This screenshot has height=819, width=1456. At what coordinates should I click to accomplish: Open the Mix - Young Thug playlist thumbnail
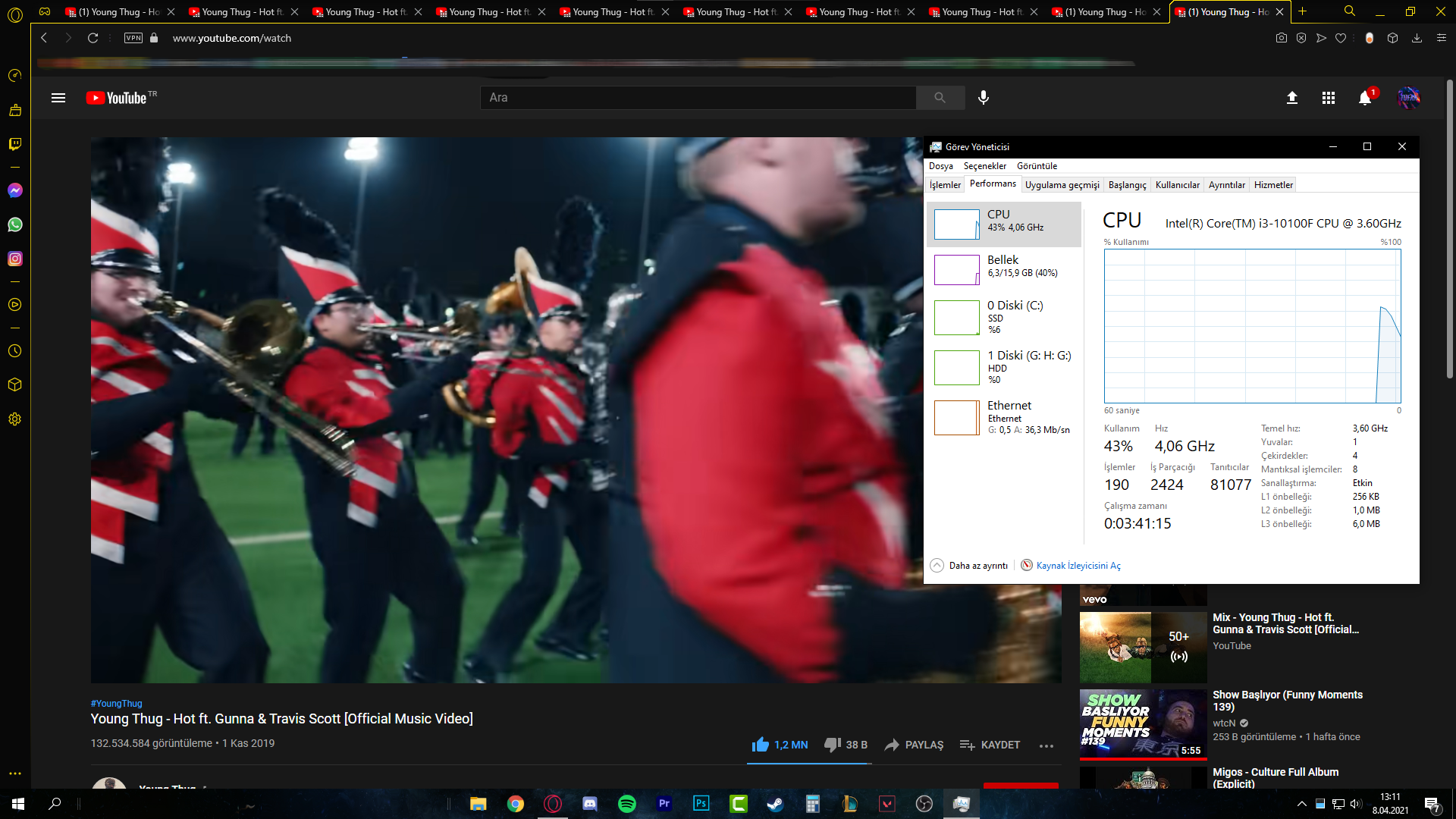tap(1143, 648)
